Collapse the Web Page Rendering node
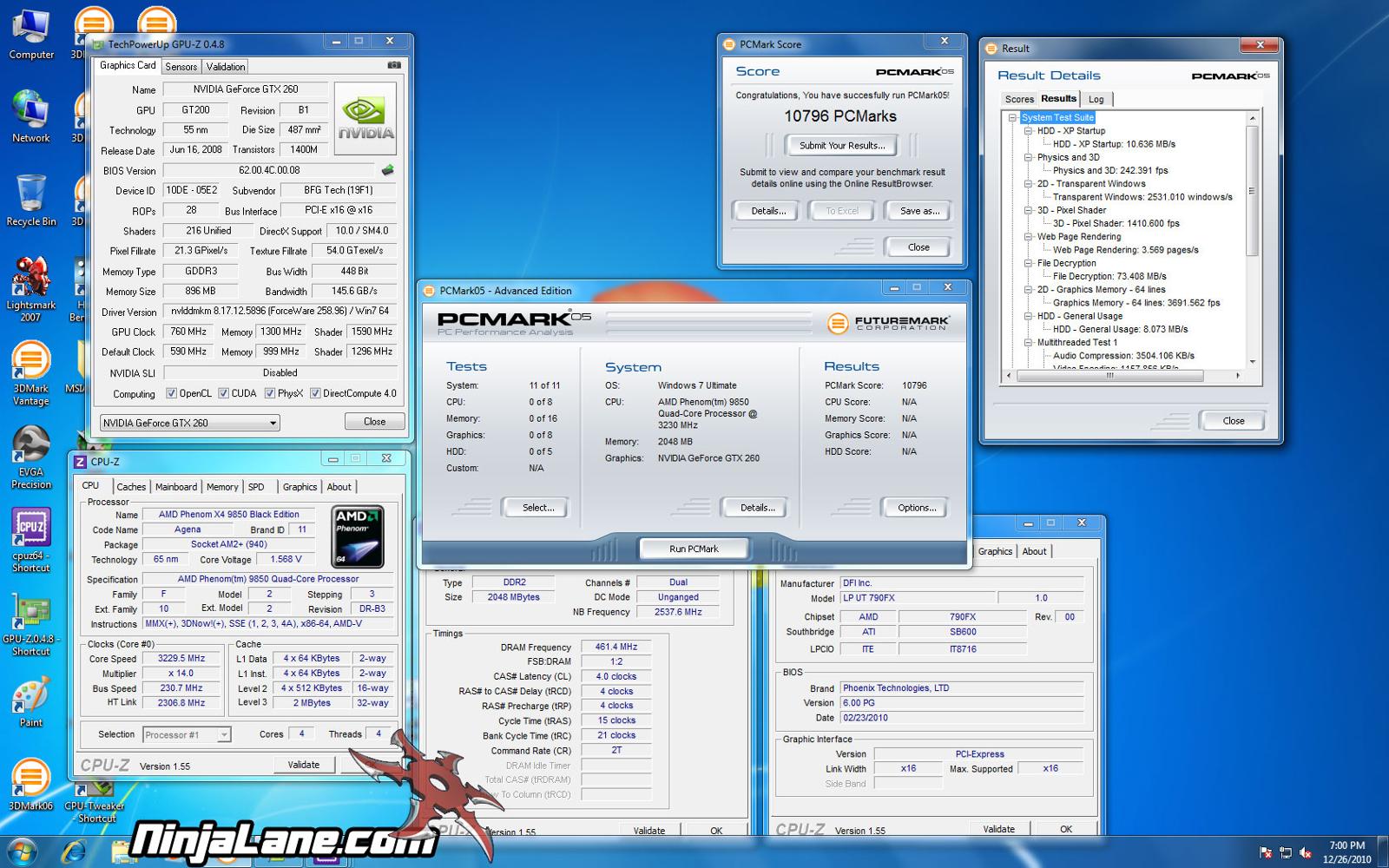1389x868 pixels. [x=1028, y=237]
